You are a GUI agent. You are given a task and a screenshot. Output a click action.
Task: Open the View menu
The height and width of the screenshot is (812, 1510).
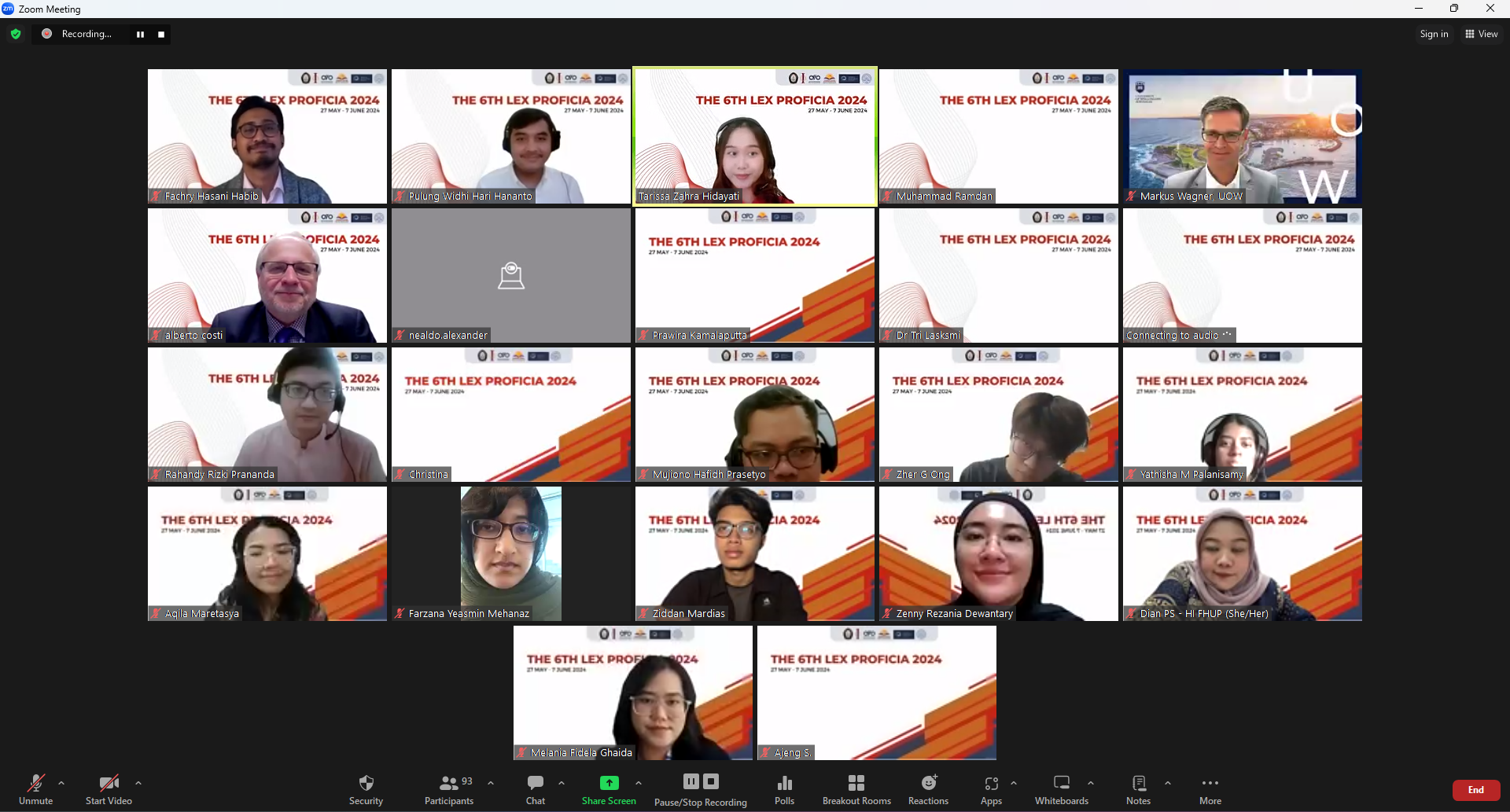tap(1482, 34)
